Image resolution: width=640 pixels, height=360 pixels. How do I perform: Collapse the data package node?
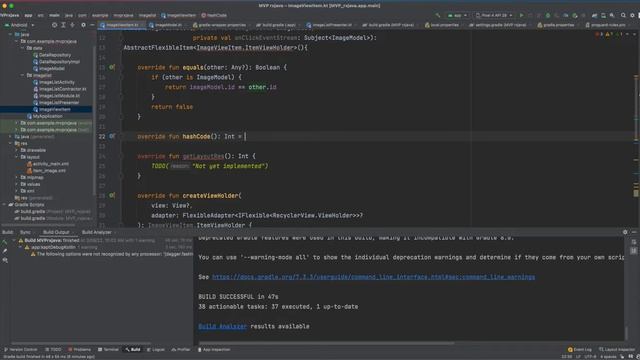pos(23,48)
